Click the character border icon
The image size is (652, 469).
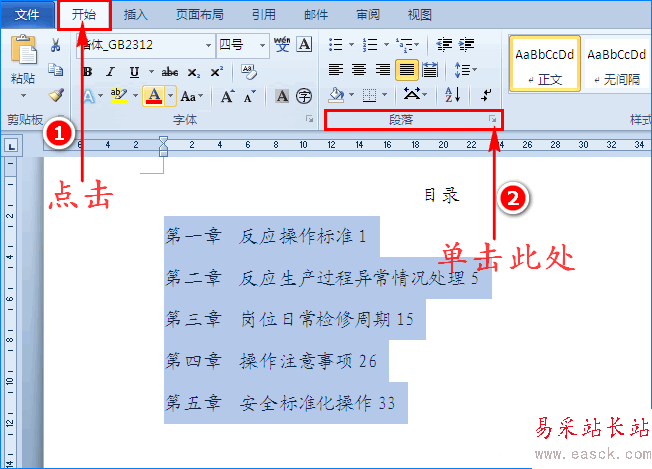pyautogui.click(x=304, y=44)
